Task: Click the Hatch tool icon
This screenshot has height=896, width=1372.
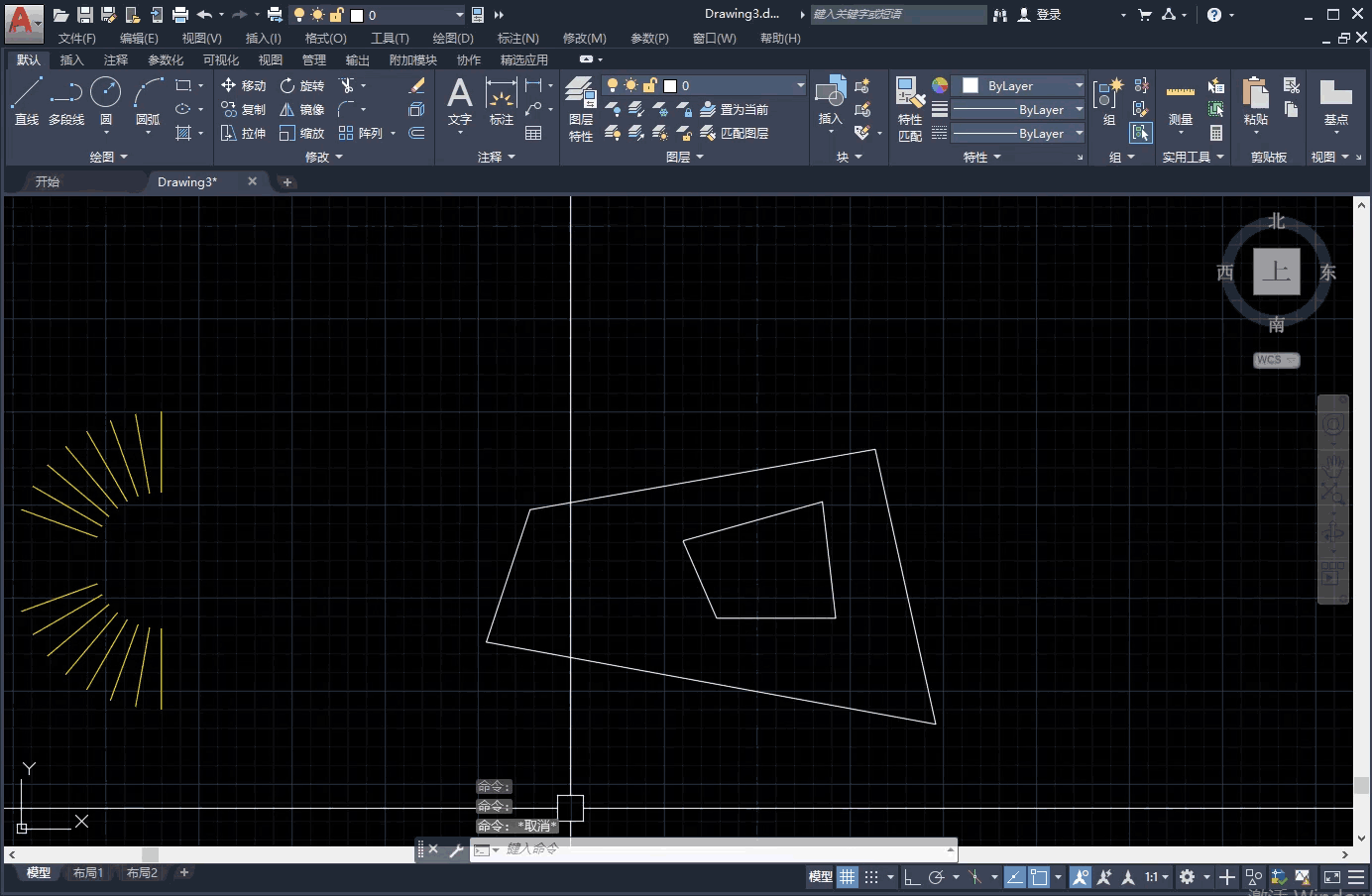Action: (x=183, y=133)
